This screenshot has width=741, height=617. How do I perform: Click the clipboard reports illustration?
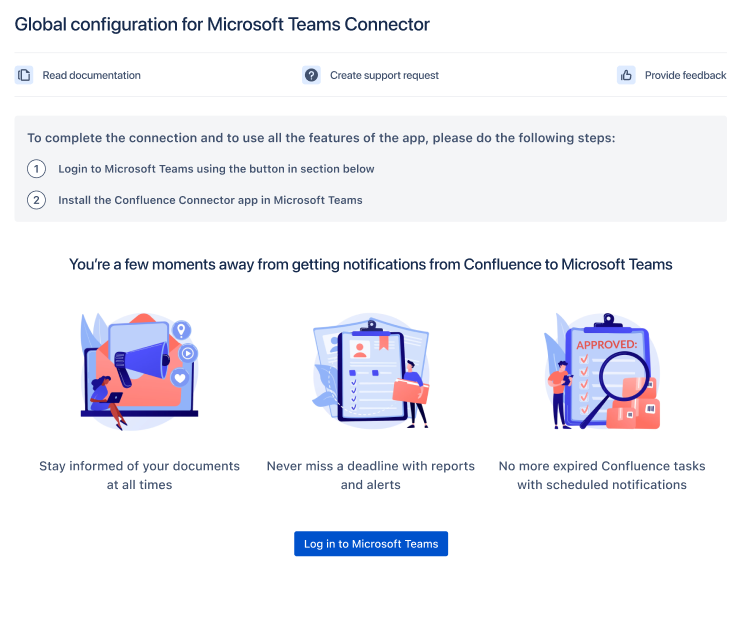point(371,372)
